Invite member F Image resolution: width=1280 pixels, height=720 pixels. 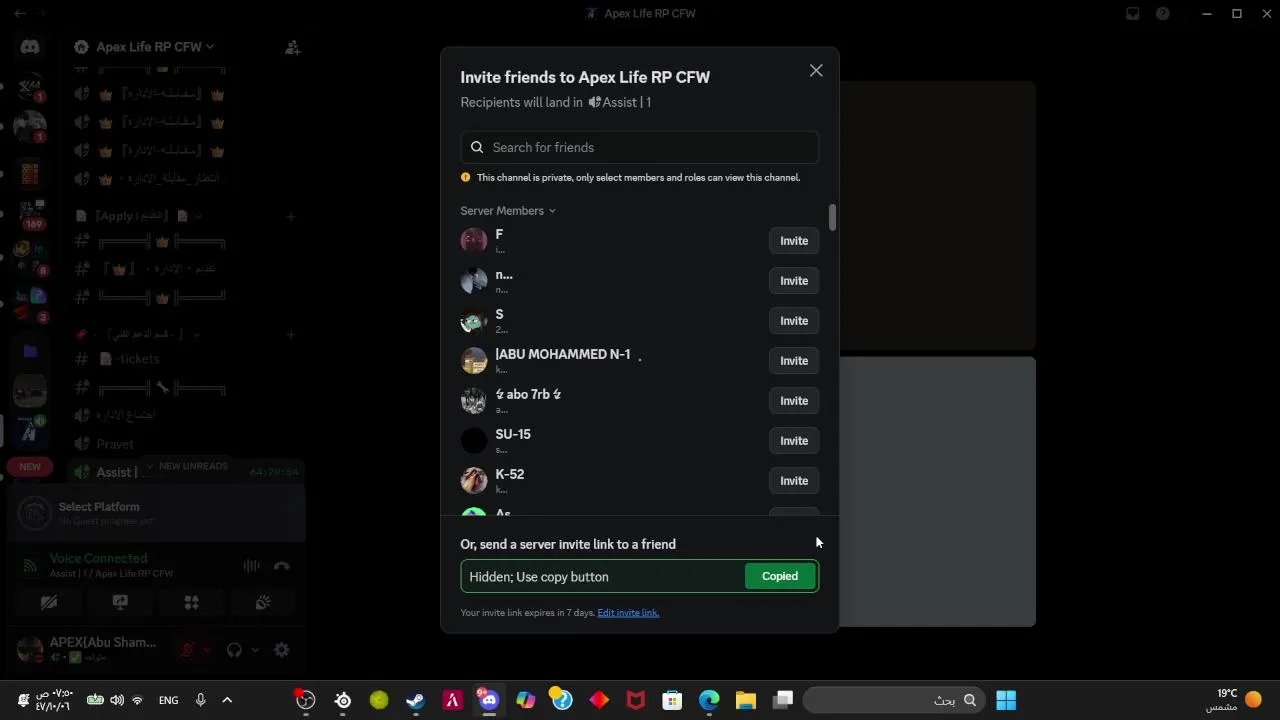pyautogui.click(x=794, y=241)
